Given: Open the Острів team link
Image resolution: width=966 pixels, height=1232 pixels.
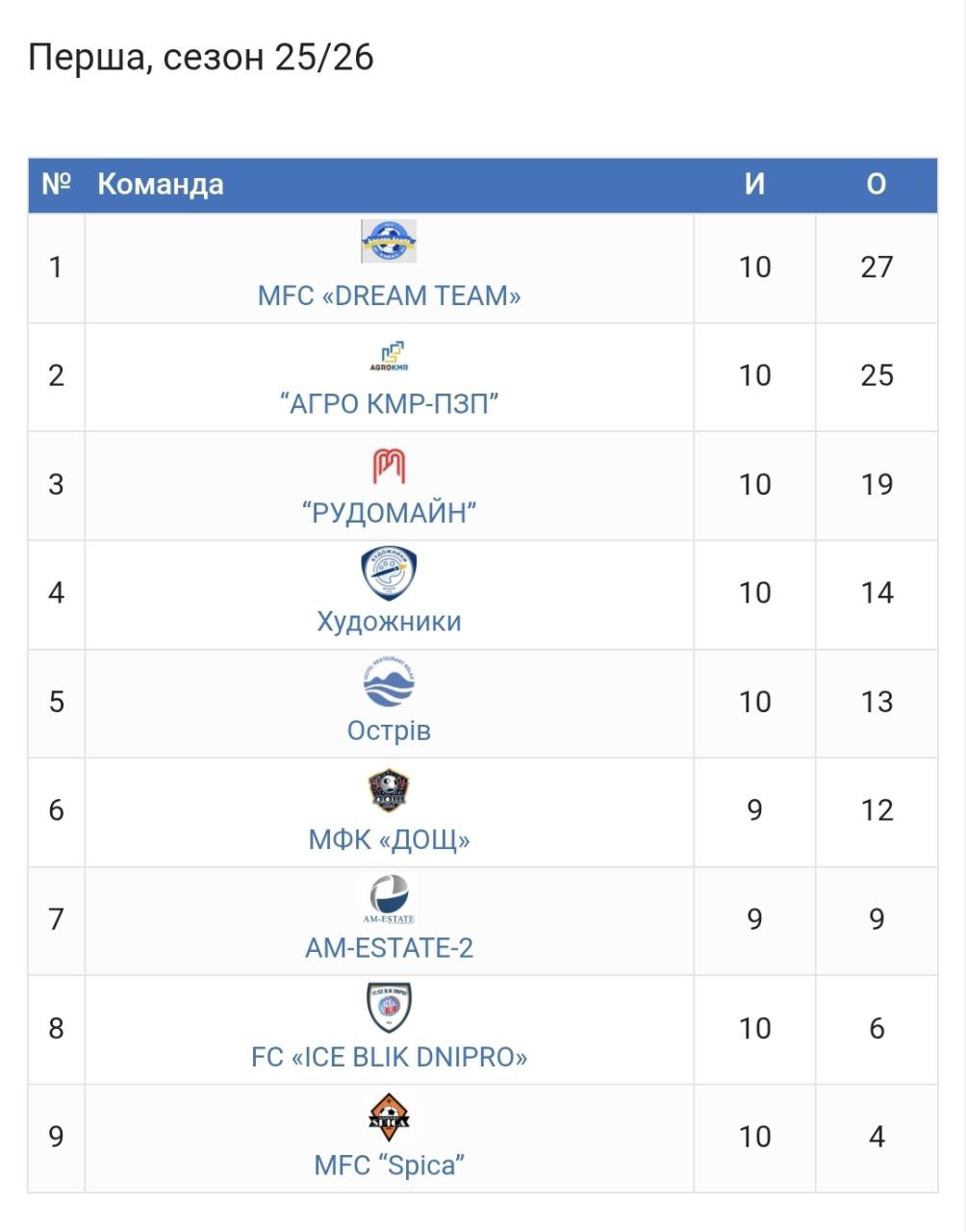Looking at the screenshot, I should tap(389, 730).
